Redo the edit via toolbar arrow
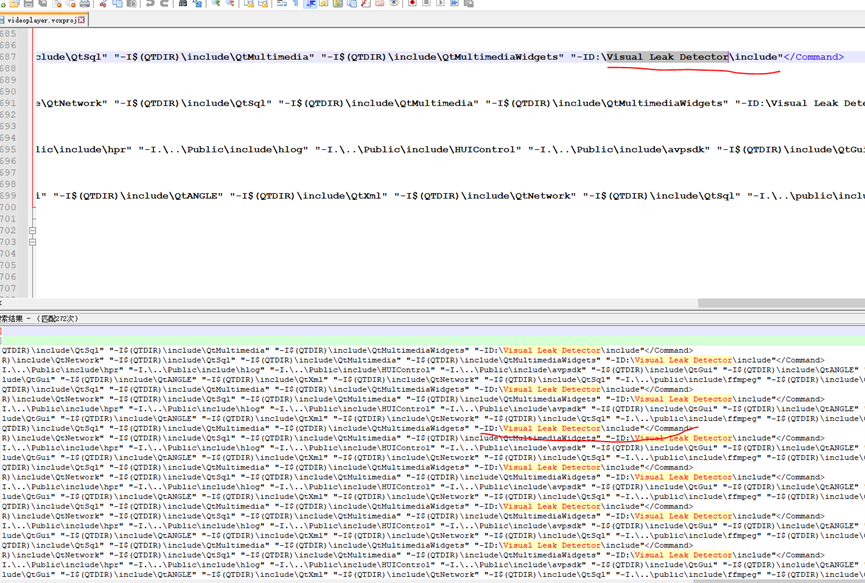 click(x=164, y=3)
